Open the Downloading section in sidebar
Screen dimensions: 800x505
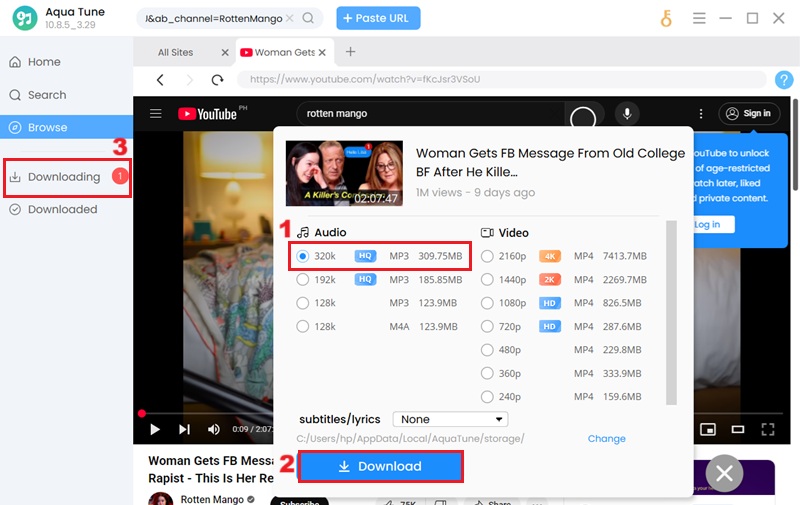point(64,177)
